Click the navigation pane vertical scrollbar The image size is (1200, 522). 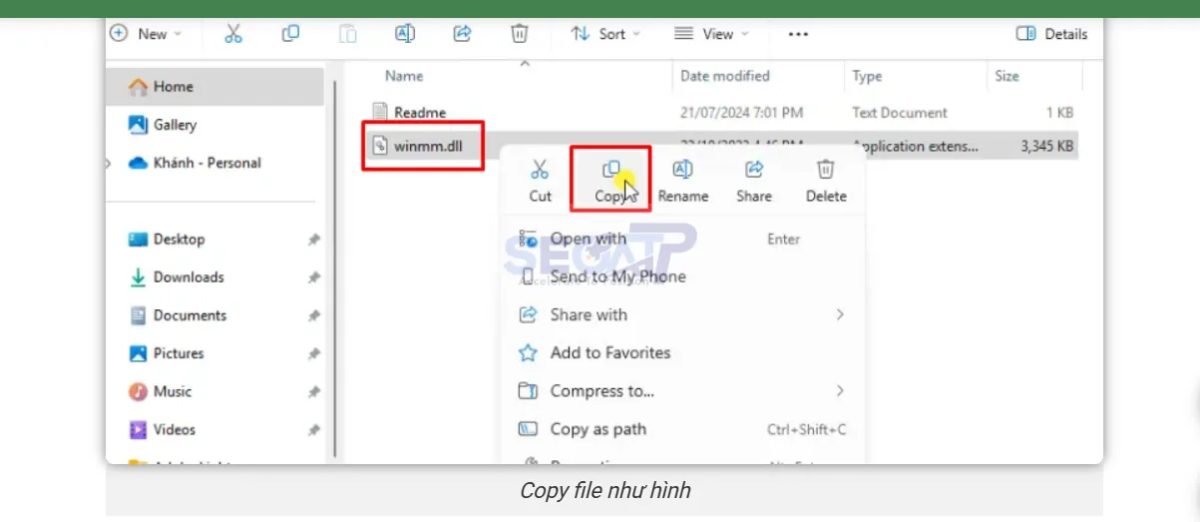[333, 270]
